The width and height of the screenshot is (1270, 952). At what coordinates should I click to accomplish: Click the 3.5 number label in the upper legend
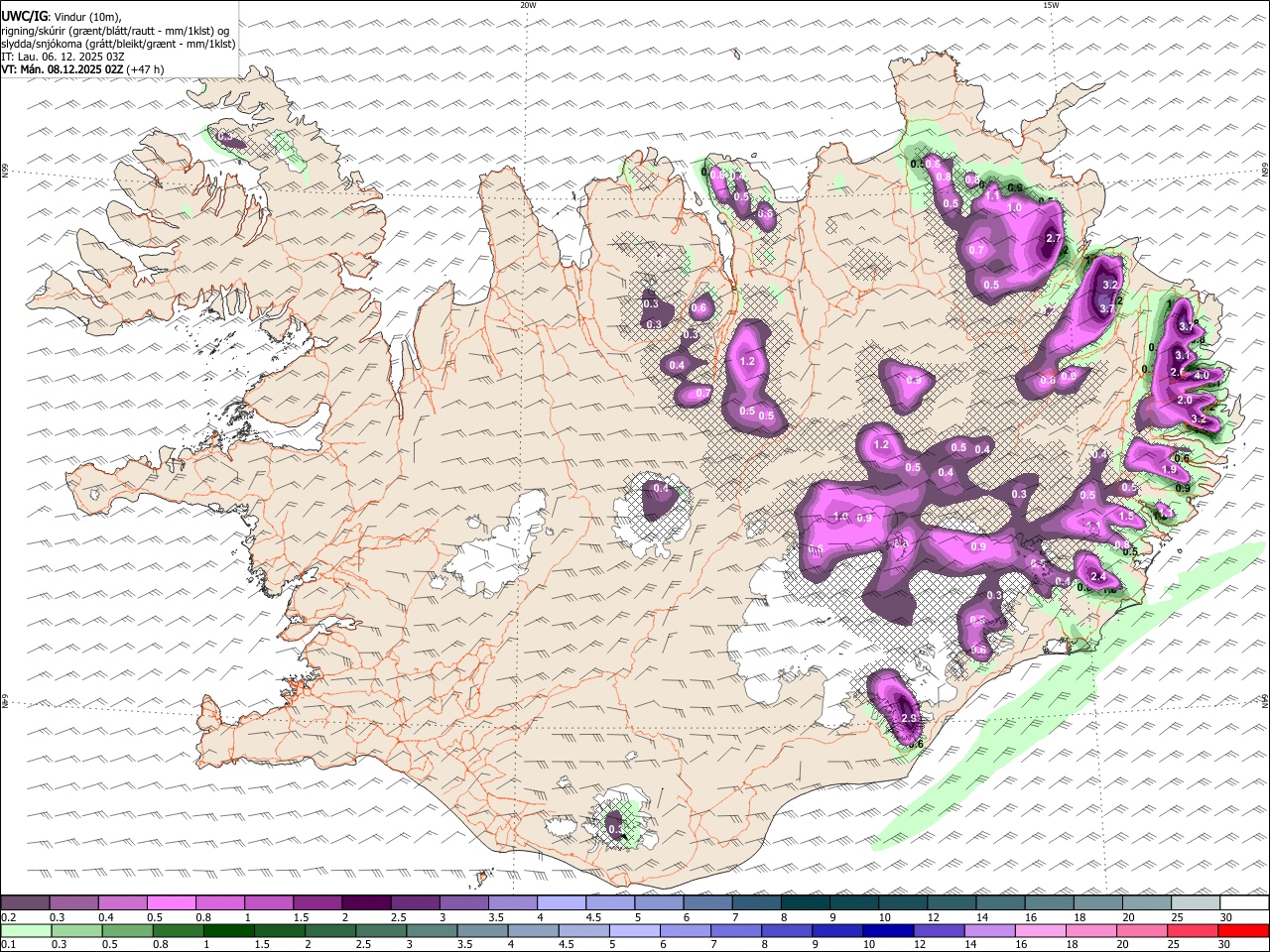(x=495, y=917)
